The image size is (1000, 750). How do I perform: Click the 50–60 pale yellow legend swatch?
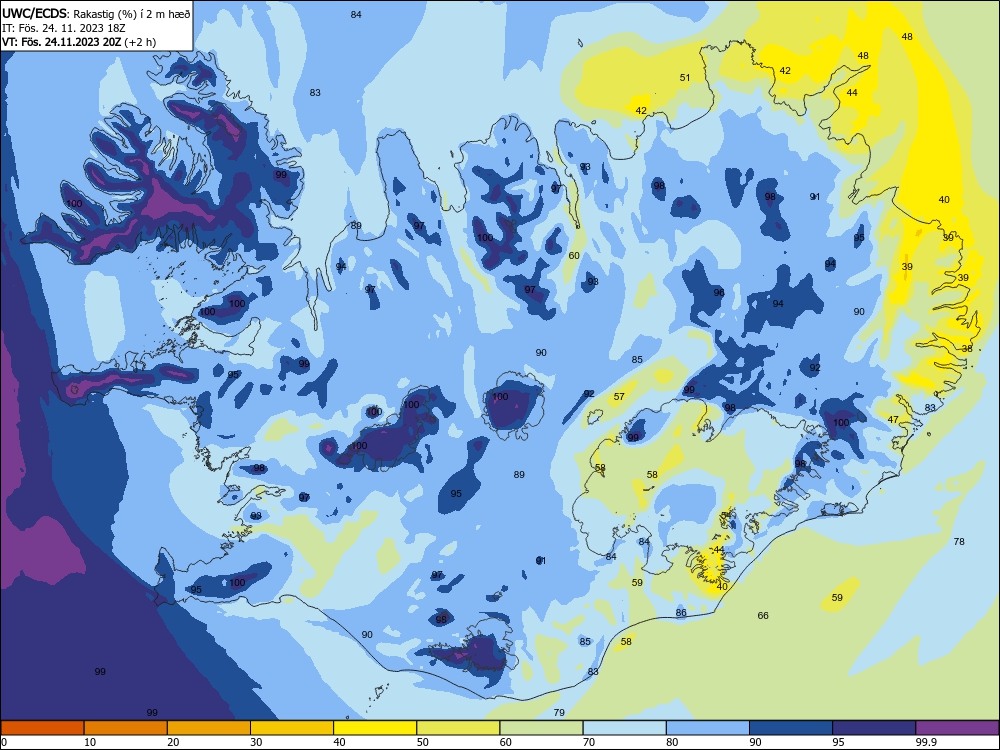458,728
